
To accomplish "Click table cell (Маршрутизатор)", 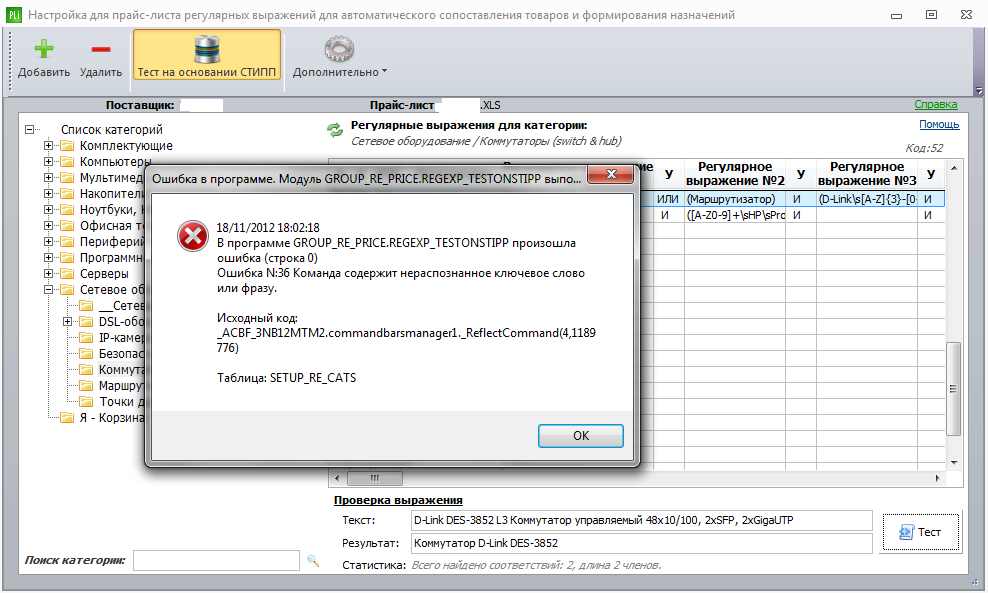I will coord(735,199).
